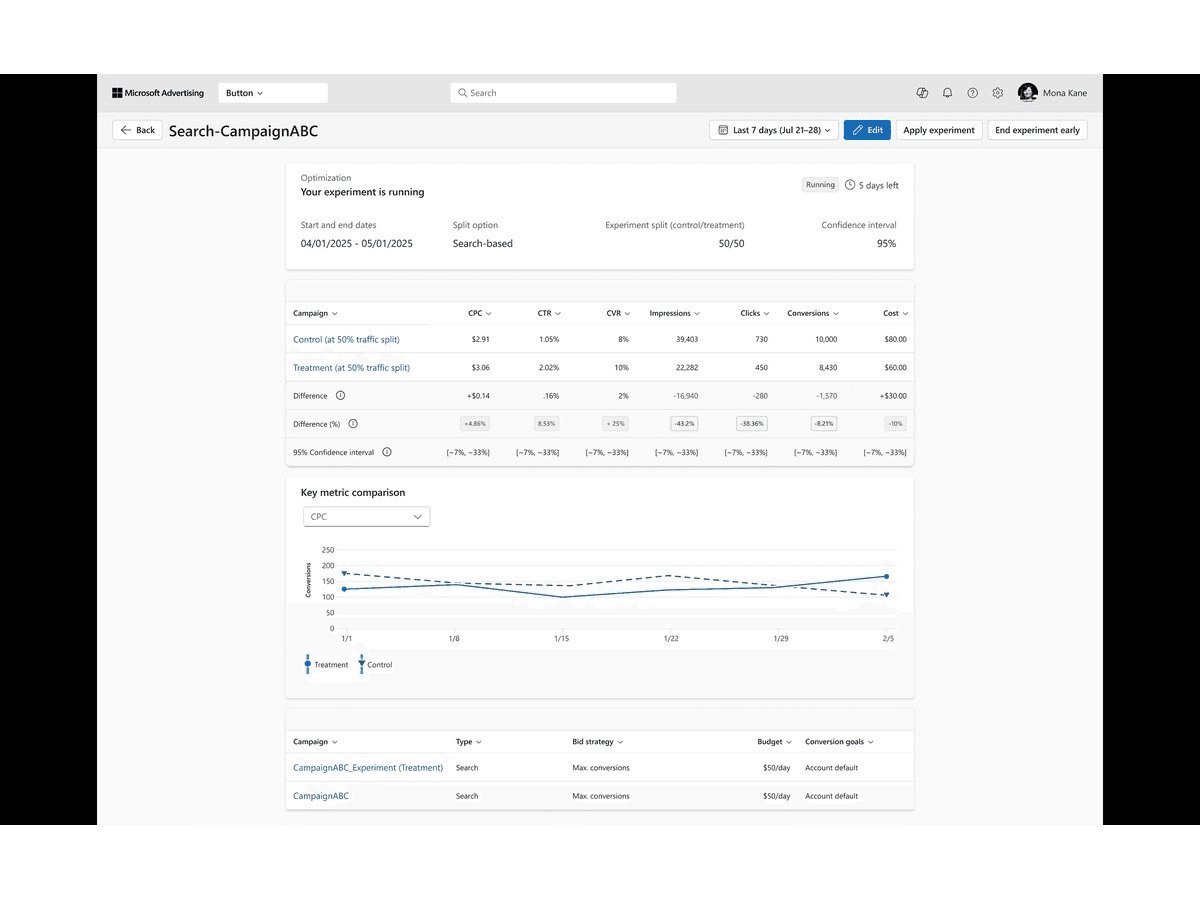Open Last 7 days date range picker
Screen dimensions: 1200x900
(774, 130)
